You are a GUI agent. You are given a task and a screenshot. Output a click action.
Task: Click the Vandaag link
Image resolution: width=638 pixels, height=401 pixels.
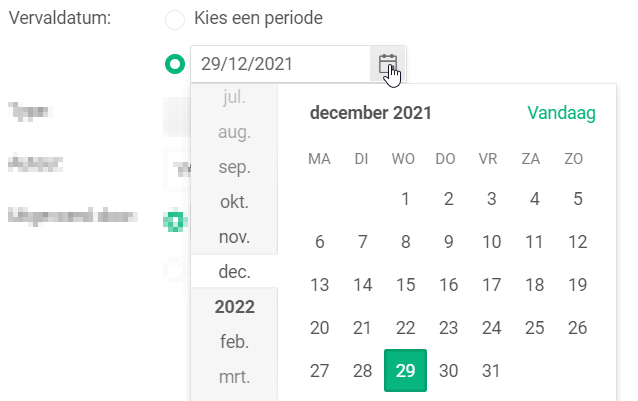pos(561,113)
